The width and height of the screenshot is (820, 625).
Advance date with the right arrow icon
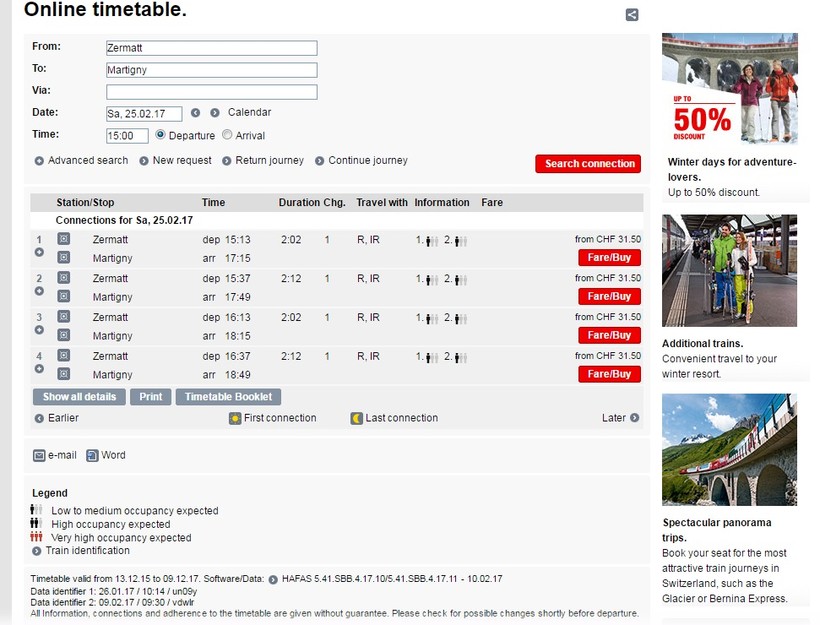tap(215, 113)
